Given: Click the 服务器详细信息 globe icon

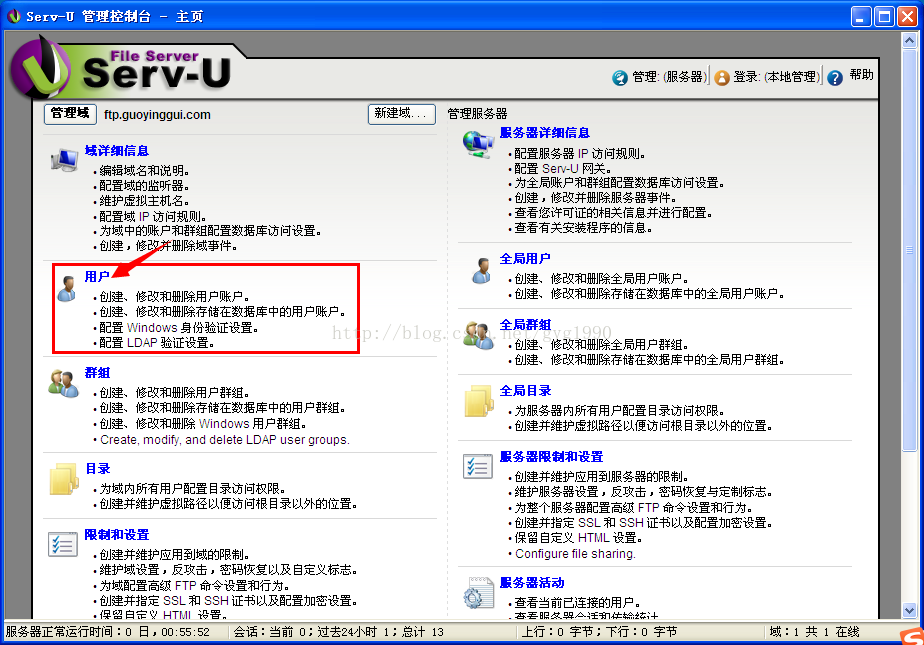Looking at the screenshot, I should click(478, 144).
